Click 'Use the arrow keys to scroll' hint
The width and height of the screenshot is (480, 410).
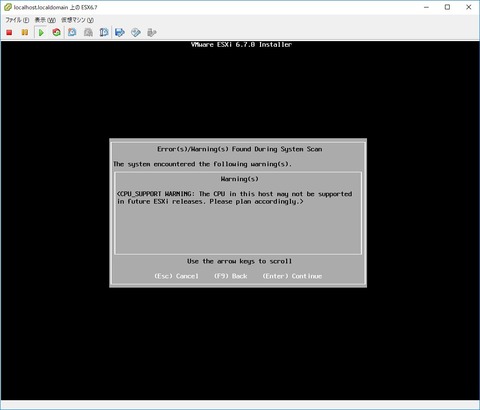239,261
